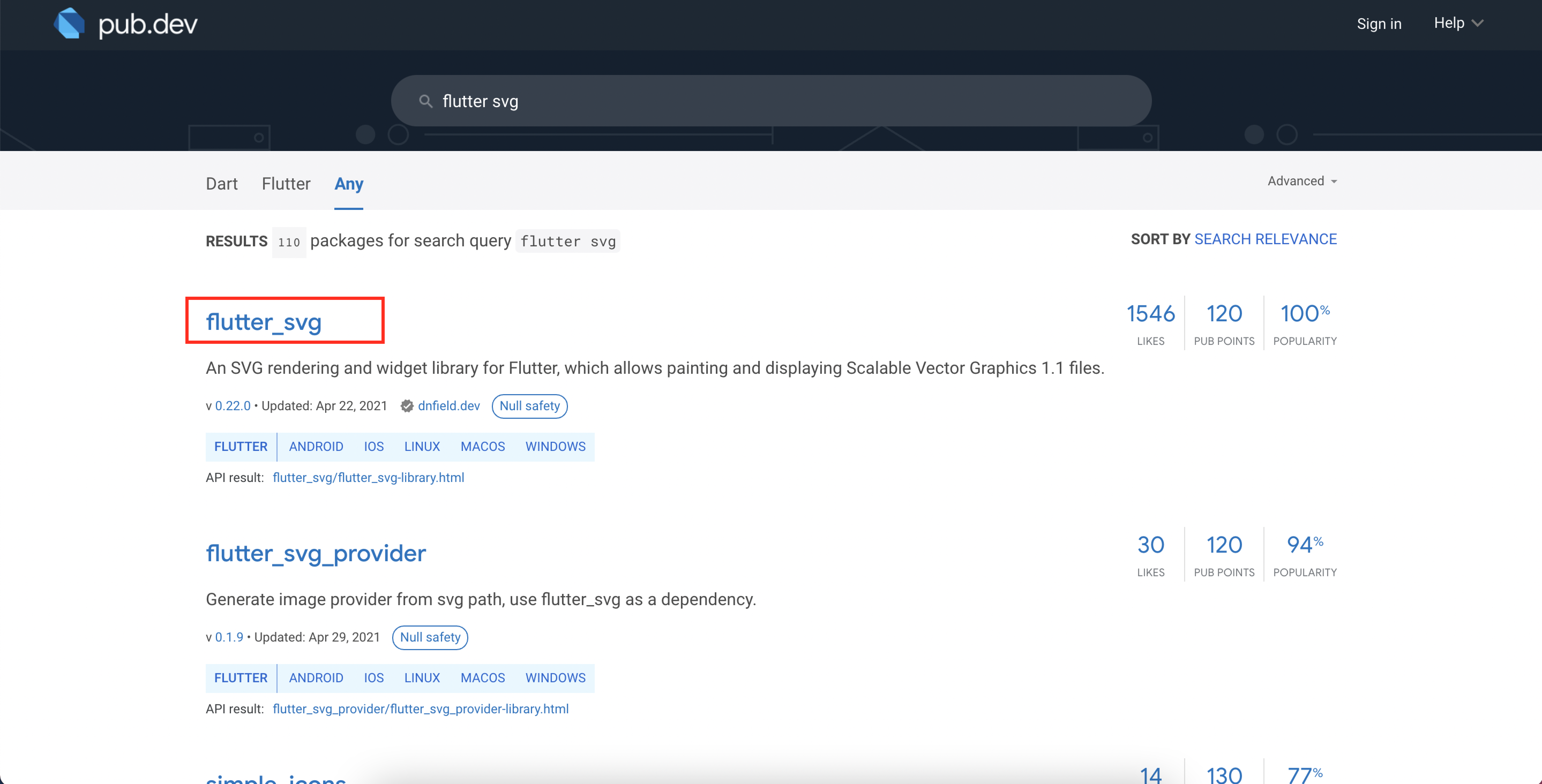Click the flutter_svg description text

[655, 368]
